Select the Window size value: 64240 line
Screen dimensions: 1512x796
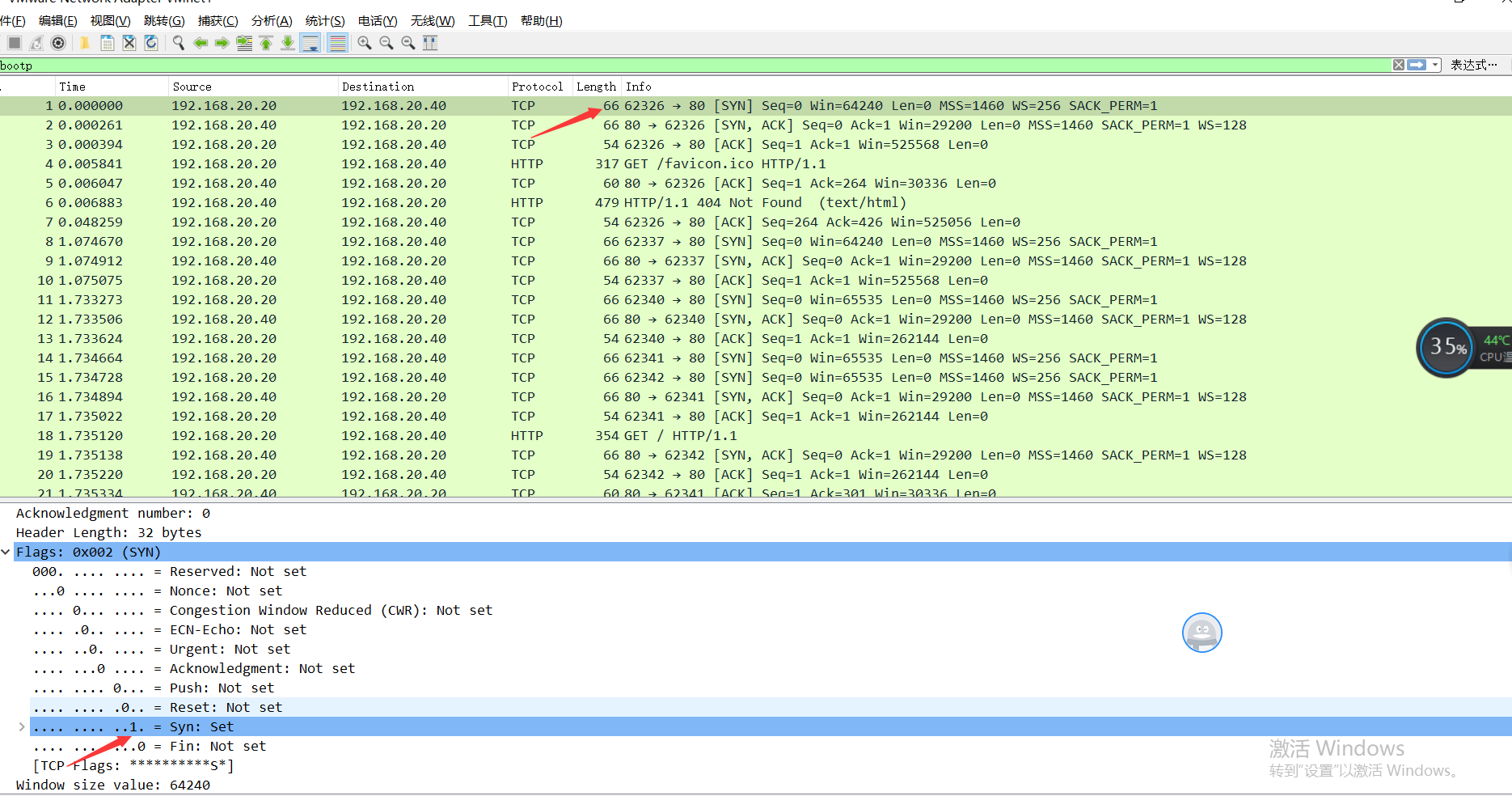pyautogui.click(x=113, y=785)
